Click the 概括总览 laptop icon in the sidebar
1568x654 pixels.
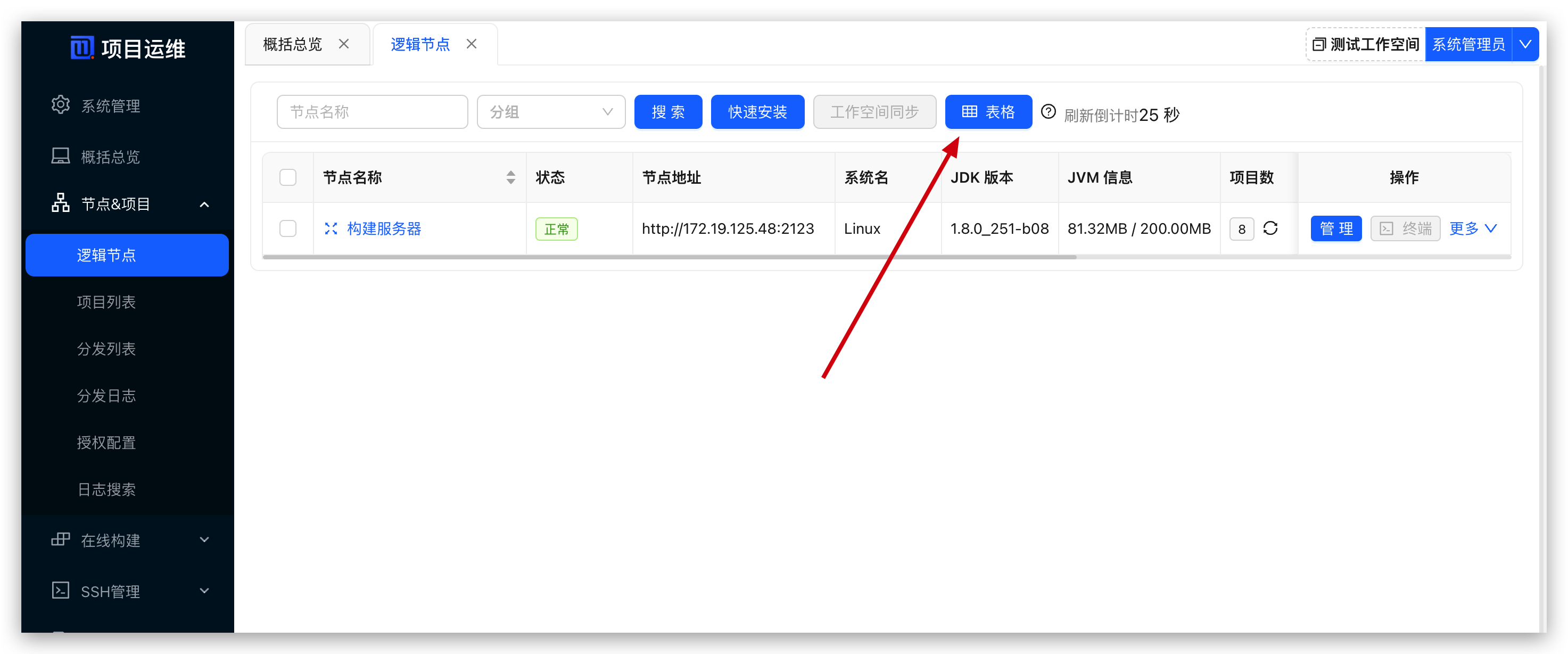click(x=60, y=157)
